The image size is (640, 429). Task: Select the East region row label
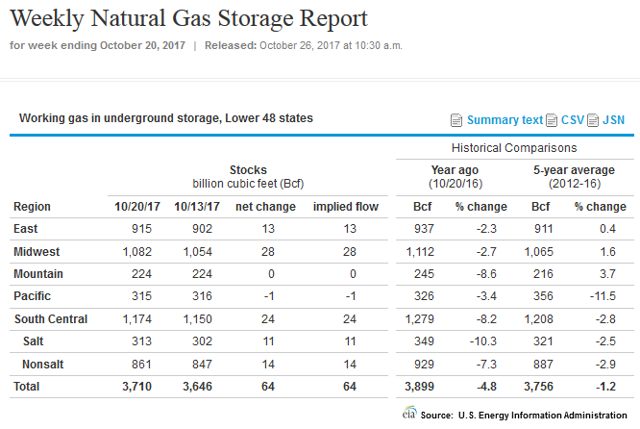point(25,229)
